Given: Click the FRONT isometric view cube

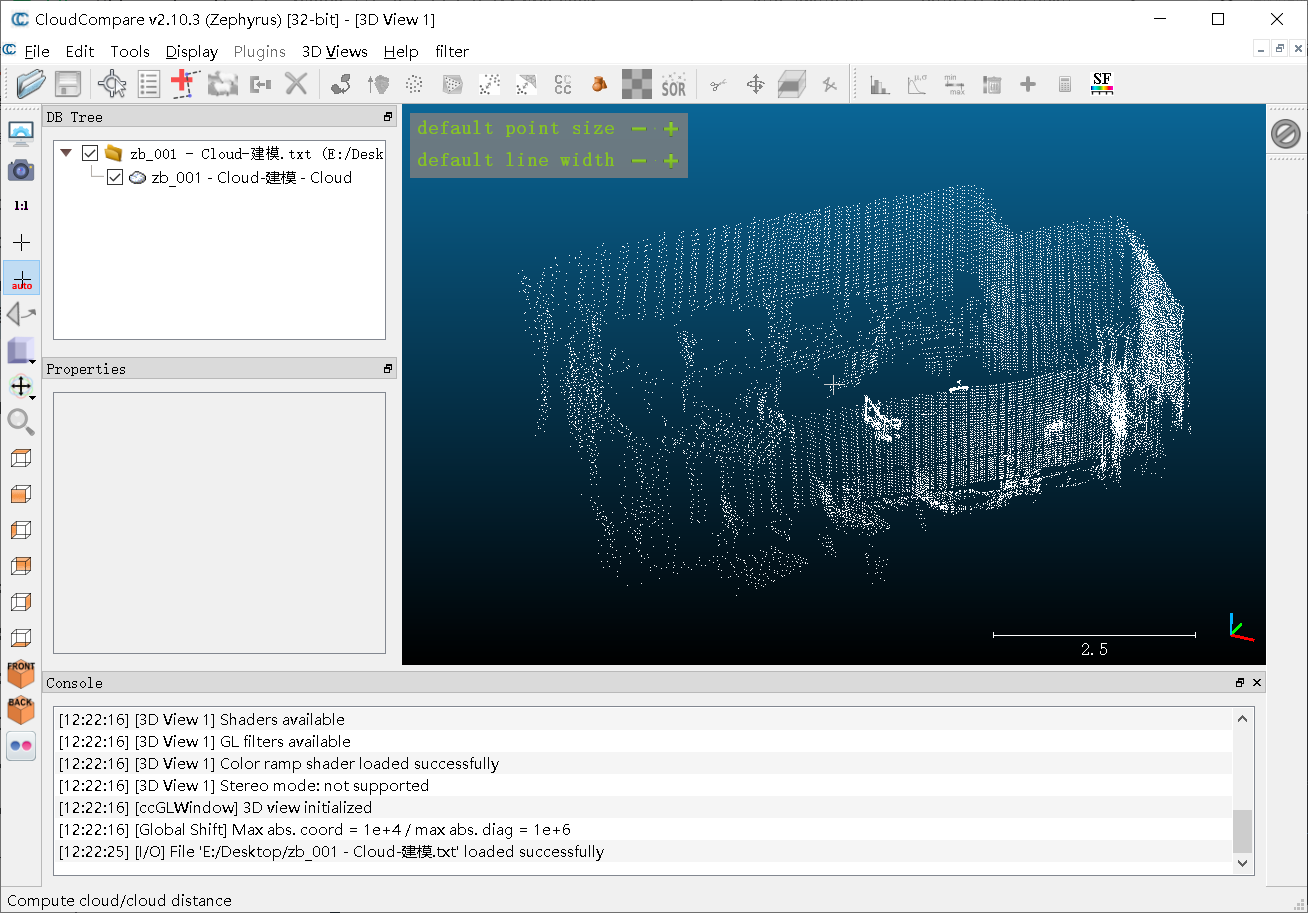Looking at the screenshot, I should (x=21, y=673).
